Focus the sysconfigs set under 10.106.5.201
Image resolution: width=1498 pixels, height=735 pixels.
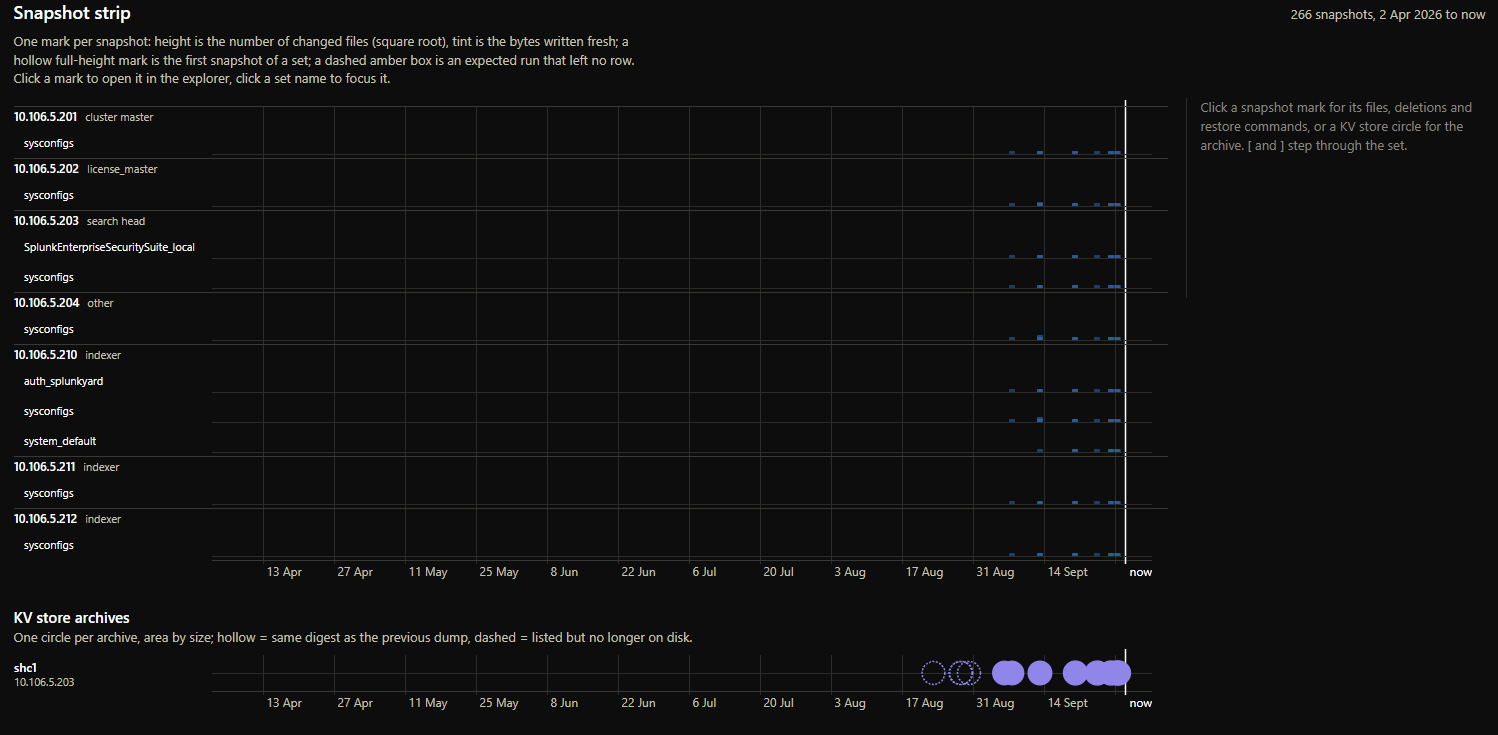pos(49,143)
